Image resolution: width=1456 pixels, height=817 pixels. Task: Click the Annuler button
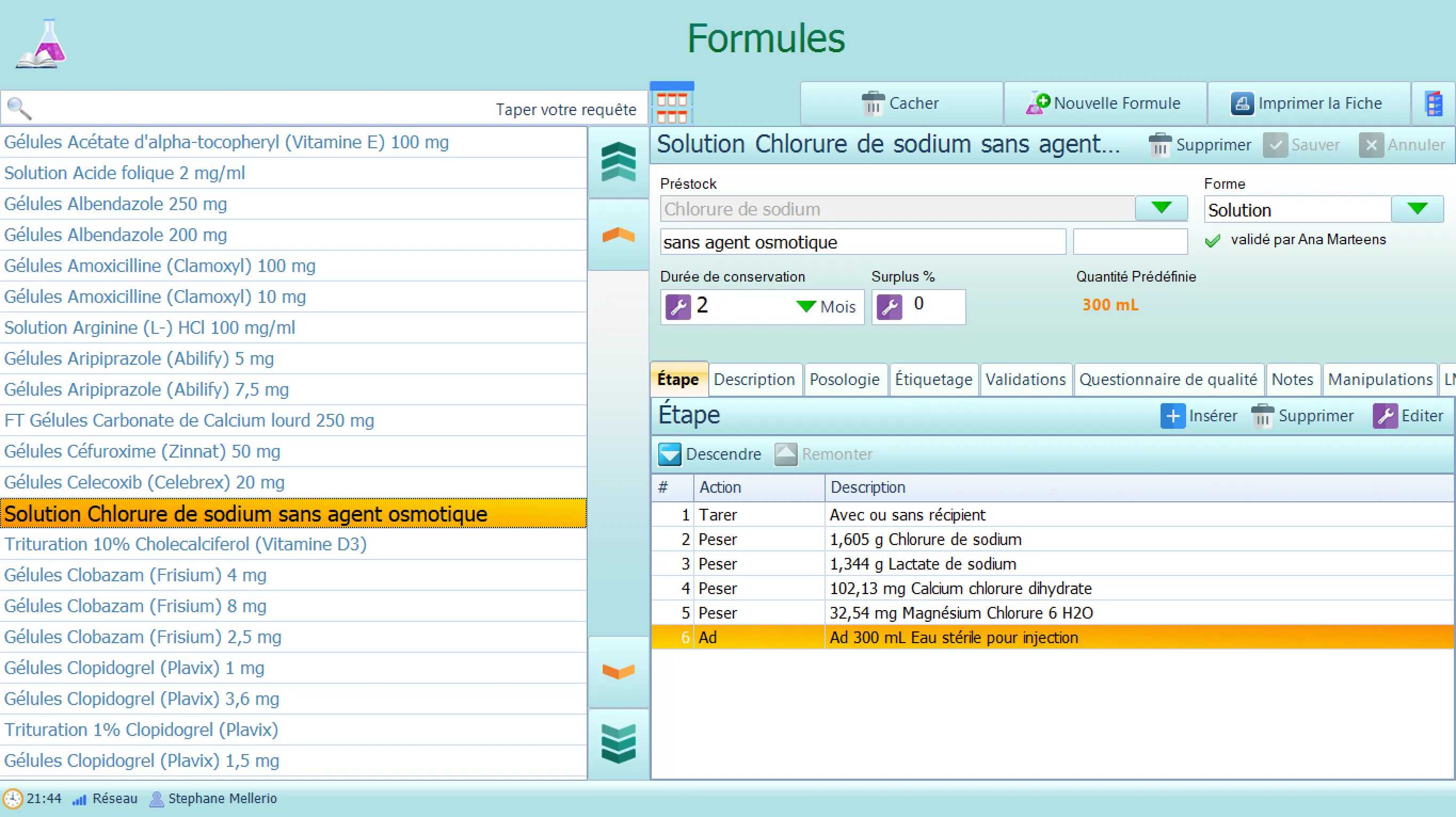[1402, 145]
